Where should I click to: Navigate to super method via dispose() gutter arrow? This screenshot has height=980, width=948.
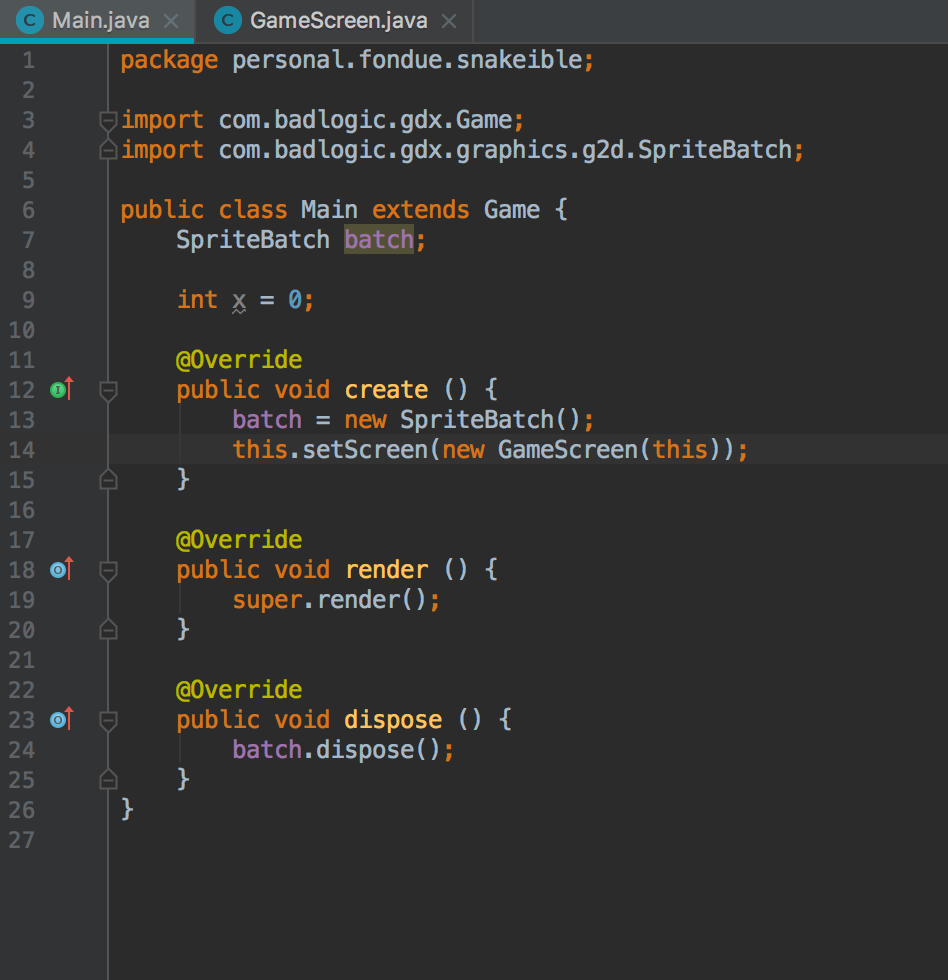[68, 716]
